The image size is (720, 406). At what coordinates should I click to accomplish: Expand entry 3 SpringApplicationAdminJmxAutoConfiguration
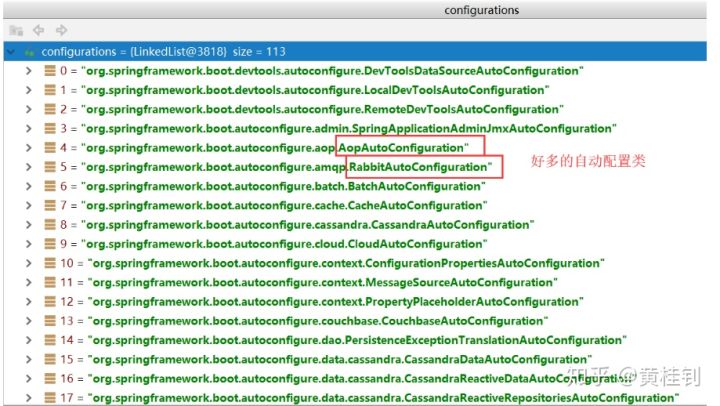(29, 129)
